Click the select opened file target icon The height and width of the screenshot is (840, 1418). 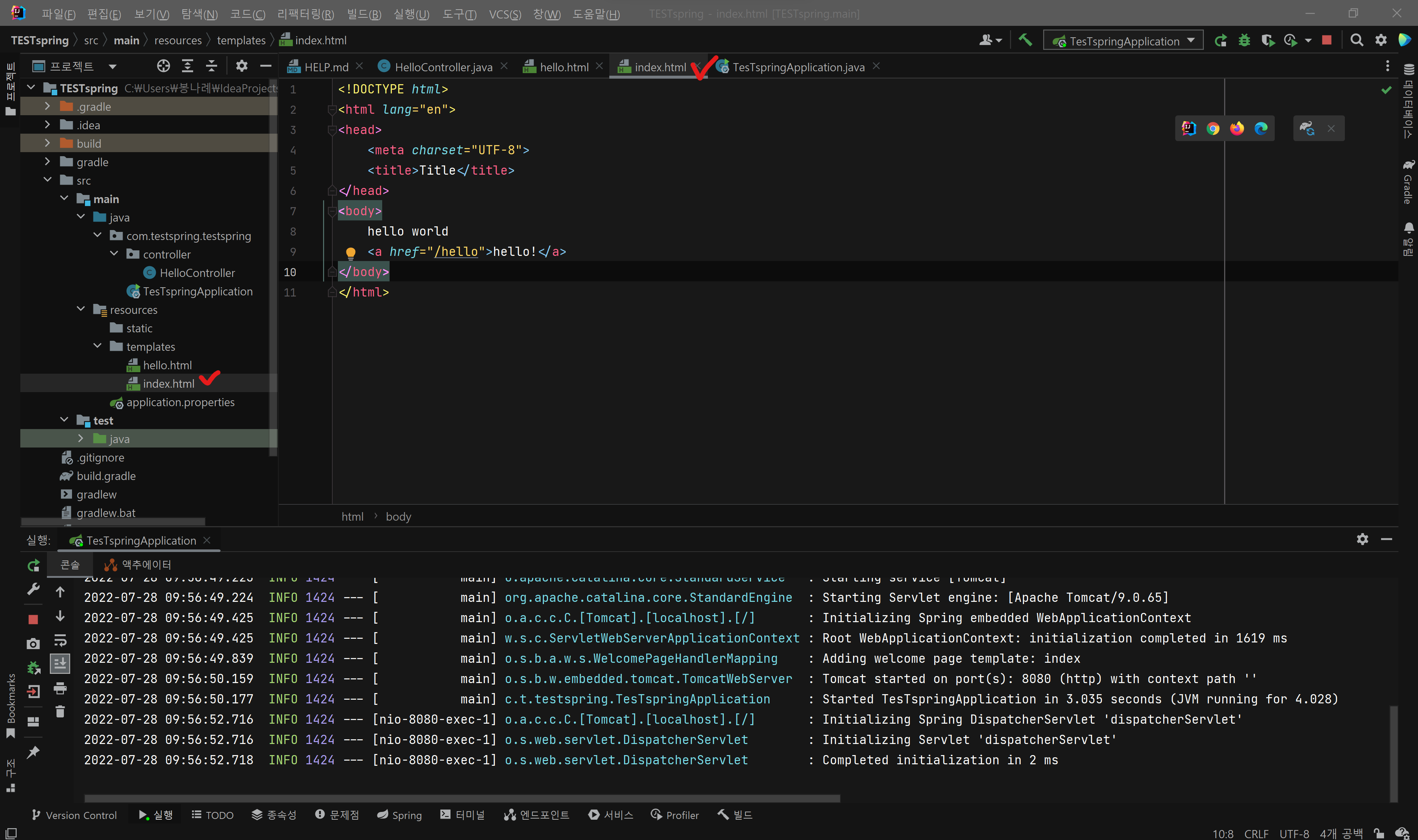pos(163,66)
